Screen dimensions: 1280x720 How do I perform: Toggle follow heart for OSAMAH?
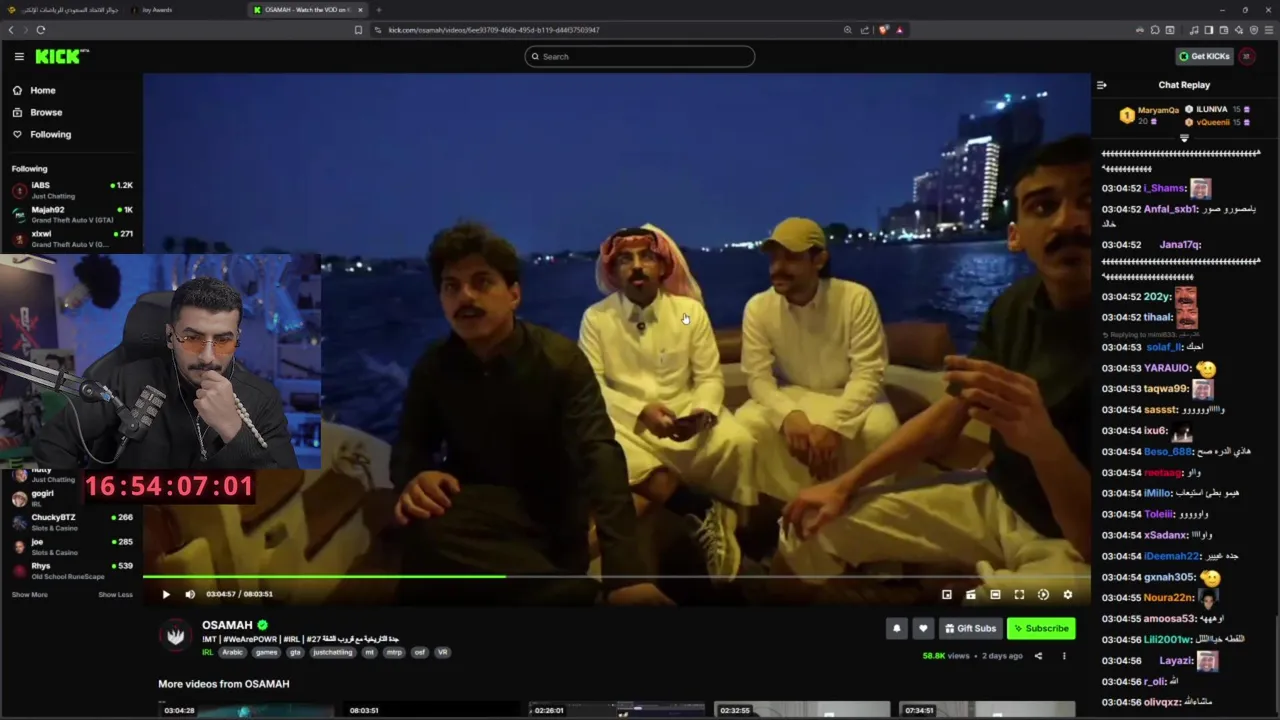[923, 628]
